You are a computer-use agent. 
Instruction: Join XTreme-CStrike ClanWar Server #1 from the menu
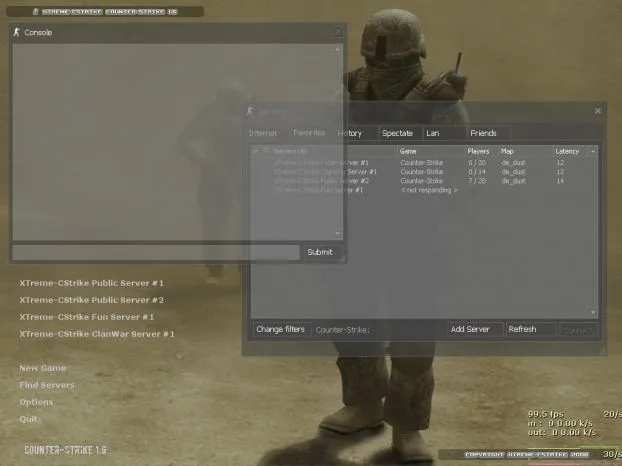click(x=97, y=334)
